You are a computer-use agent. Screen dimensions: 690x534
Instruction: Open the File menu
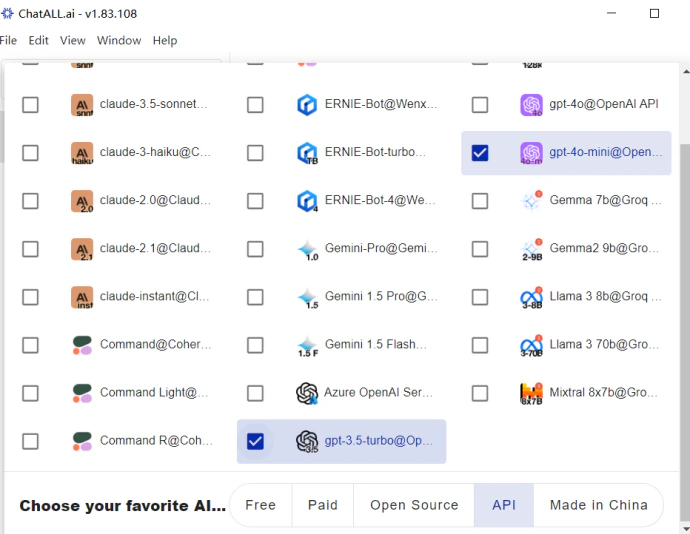pyautogui.click(x=8, y=41)
